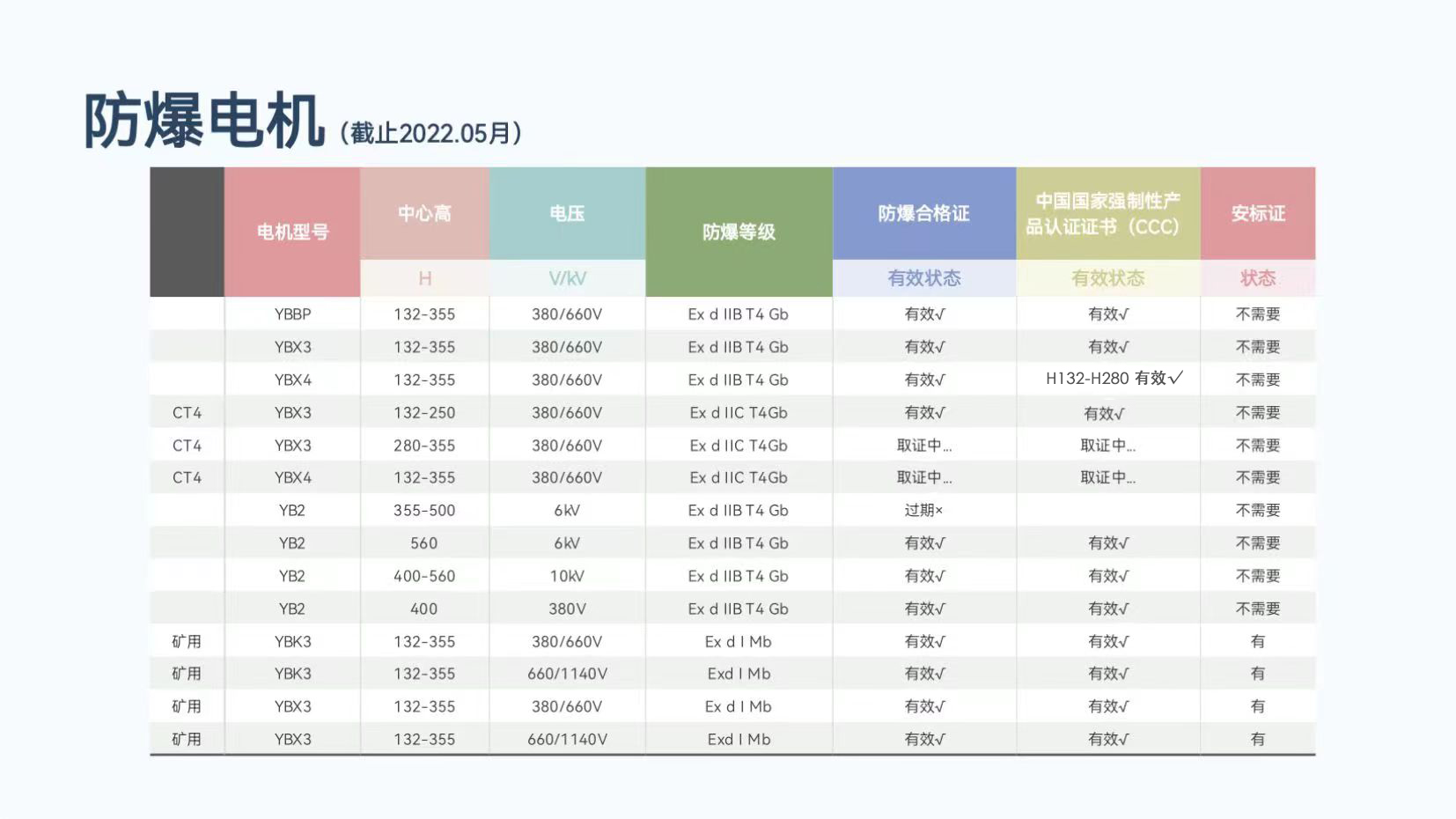Select the 400-560 center height cell
Image resolution: width=1456 pixels, height=819 pixels.
424,576
